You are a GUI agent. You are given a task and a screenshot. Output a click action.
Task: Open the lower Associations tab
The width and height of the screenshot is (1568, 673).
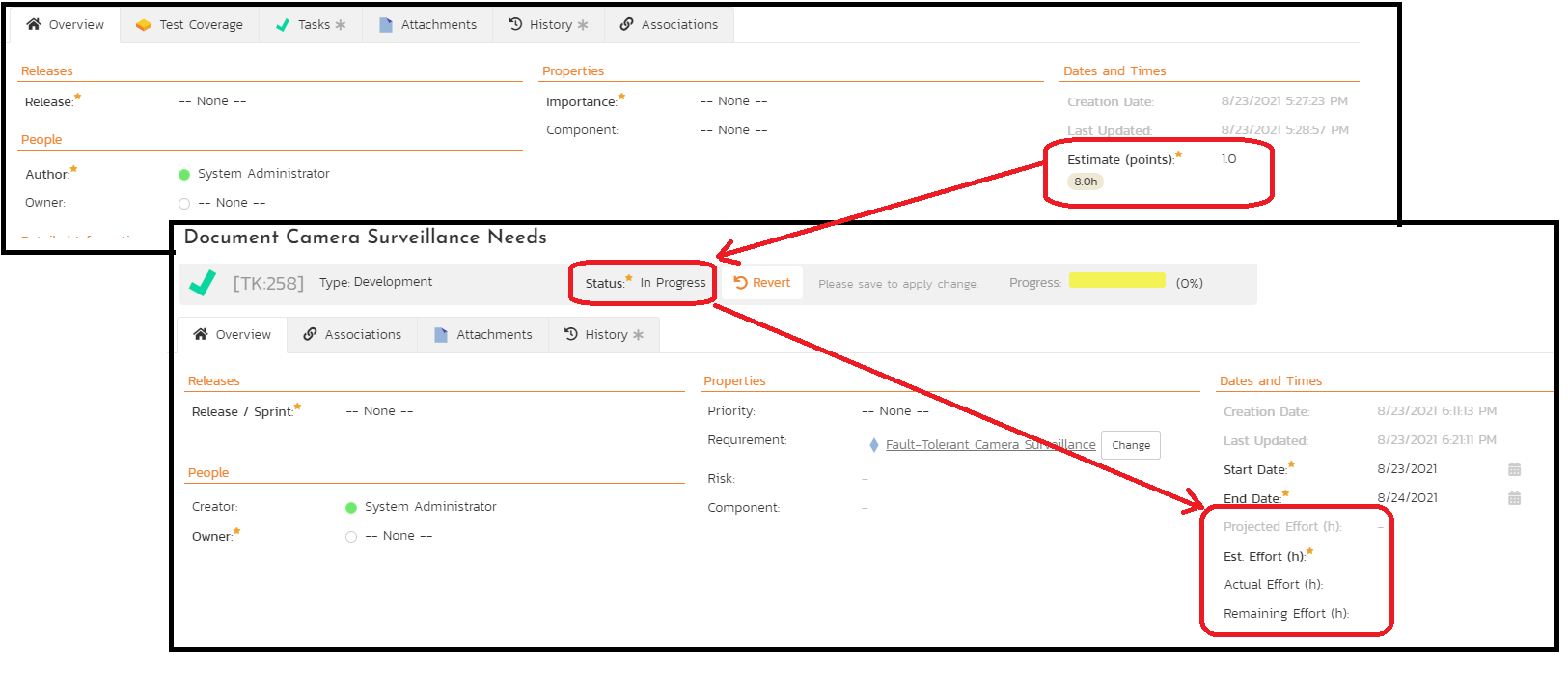pyautogui.click(x=352, y=335)
